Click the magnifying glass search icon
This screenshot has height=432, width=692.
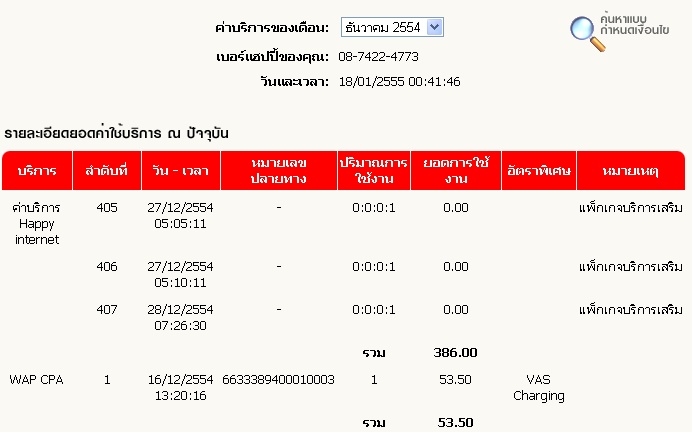tap(587, 34)
